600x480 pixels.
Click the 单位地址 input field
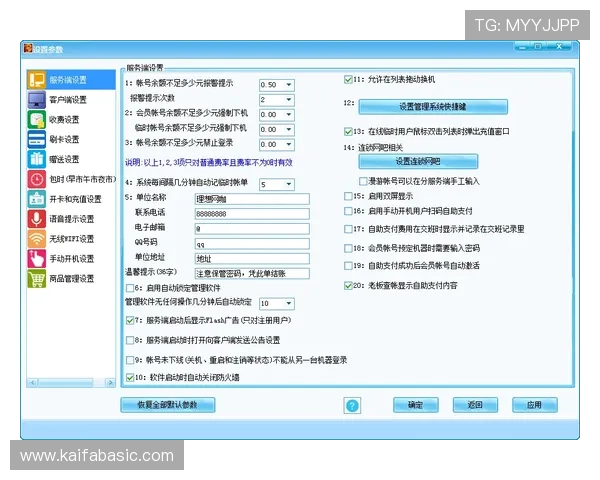(252, 259)
